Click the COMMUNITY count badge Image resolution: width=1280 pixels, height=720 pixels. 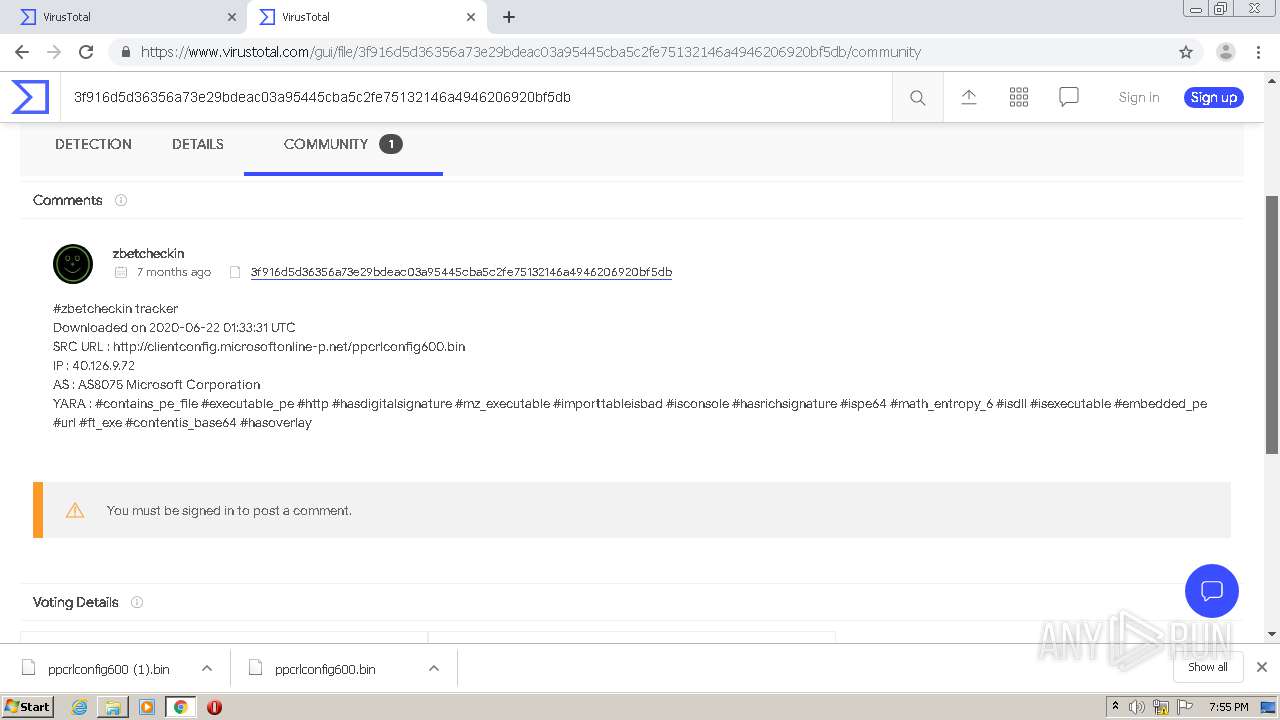(391, 144)
